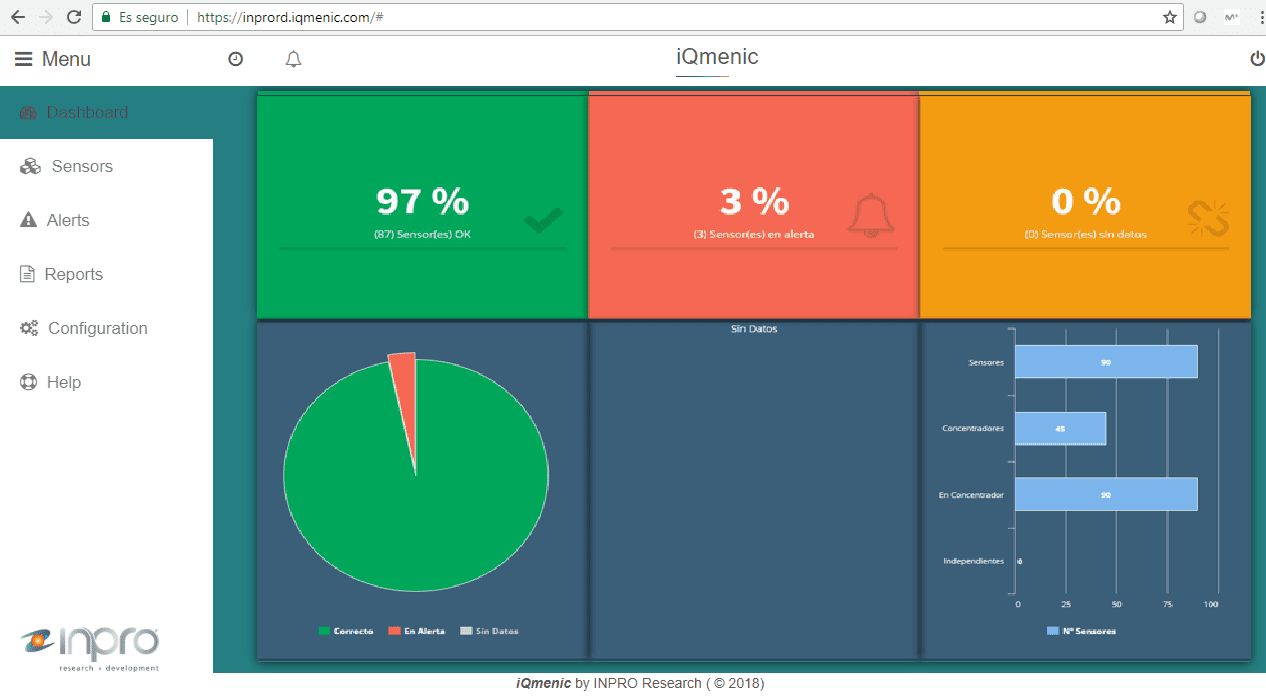The height and width of the screenshot is (697, 1266).
Task: Click the 100 axis tick label
Action: pos(1211,604)
